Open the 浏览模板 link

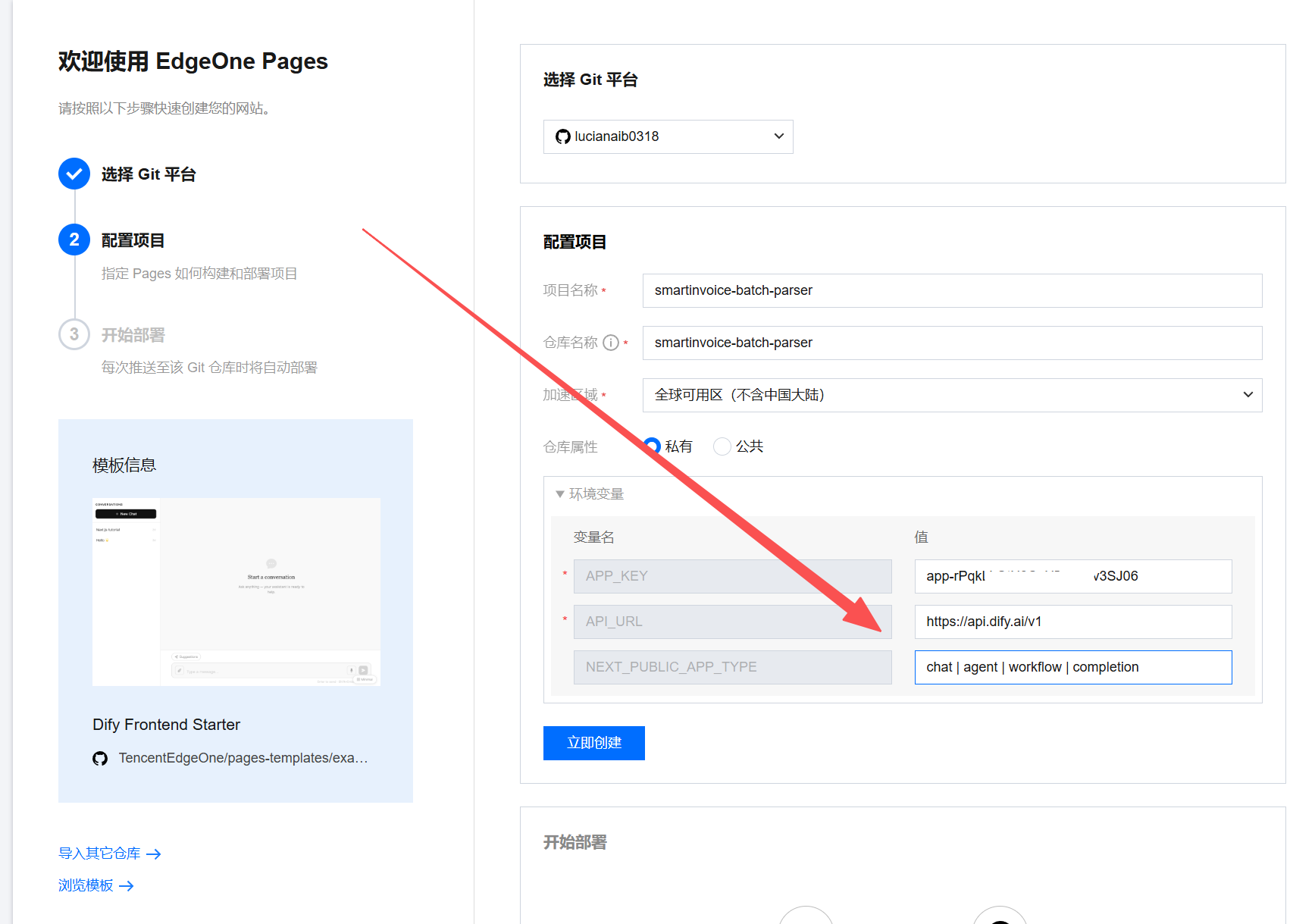pos(86,885)
